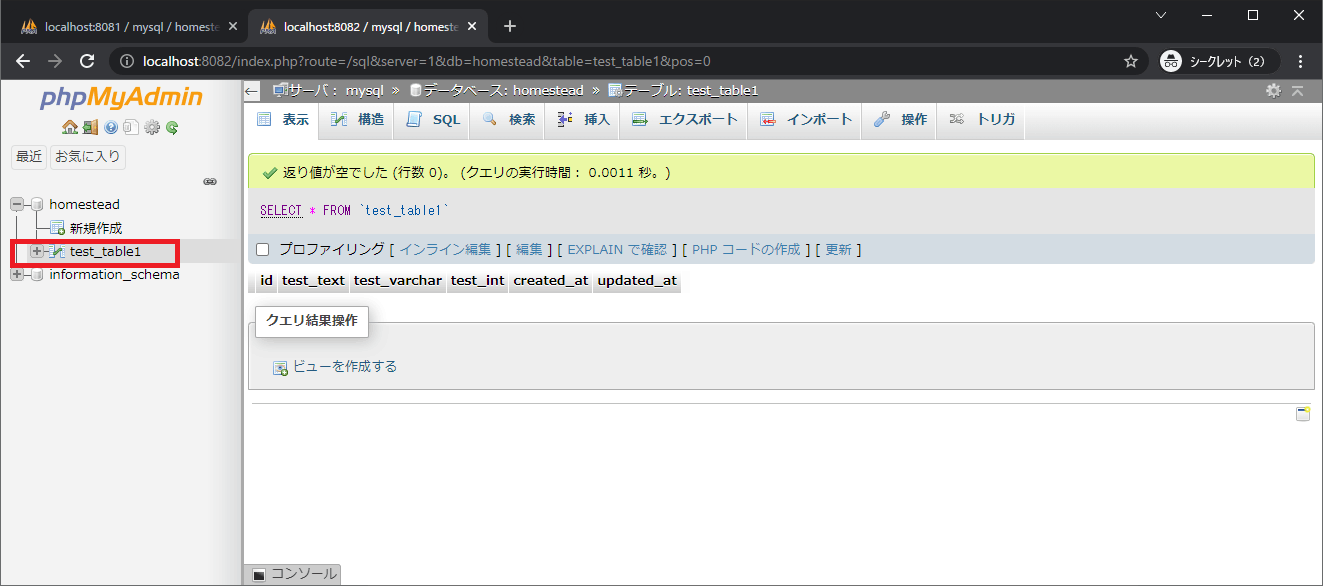Bookmark this page with star icon
Image resolution: width=1323 pixels, height=586 pixels.
pos(1131,61)
